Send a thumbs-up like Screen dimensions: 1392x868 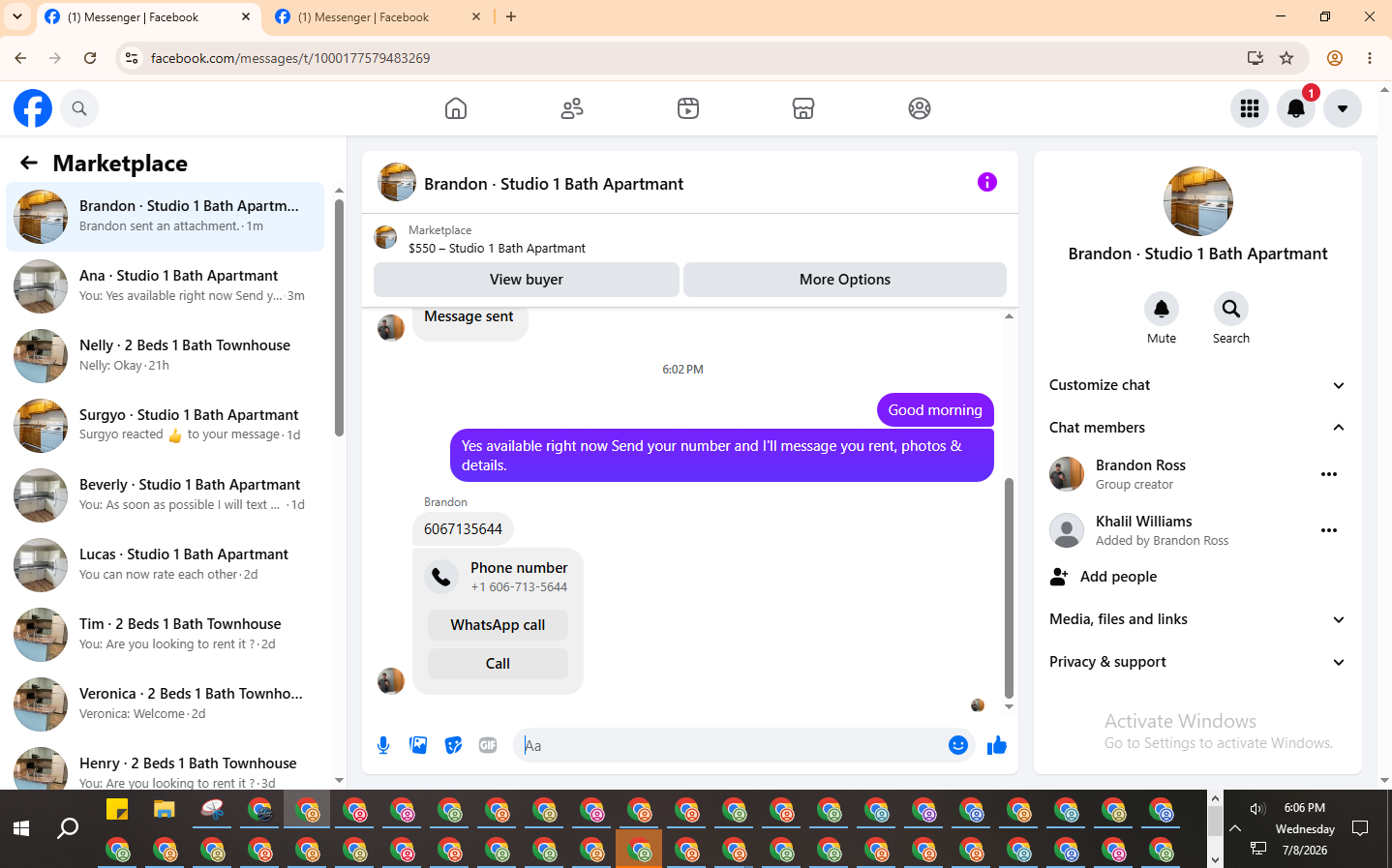[x=997, y=745]
